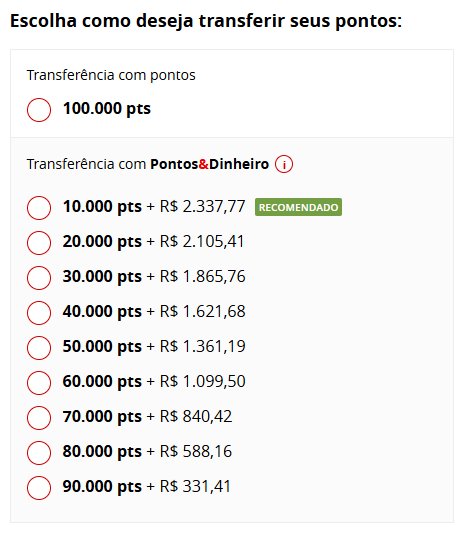Select the 40.000 pts radio option
Screen dimensions: 472x533
click(x=39, y=313)
